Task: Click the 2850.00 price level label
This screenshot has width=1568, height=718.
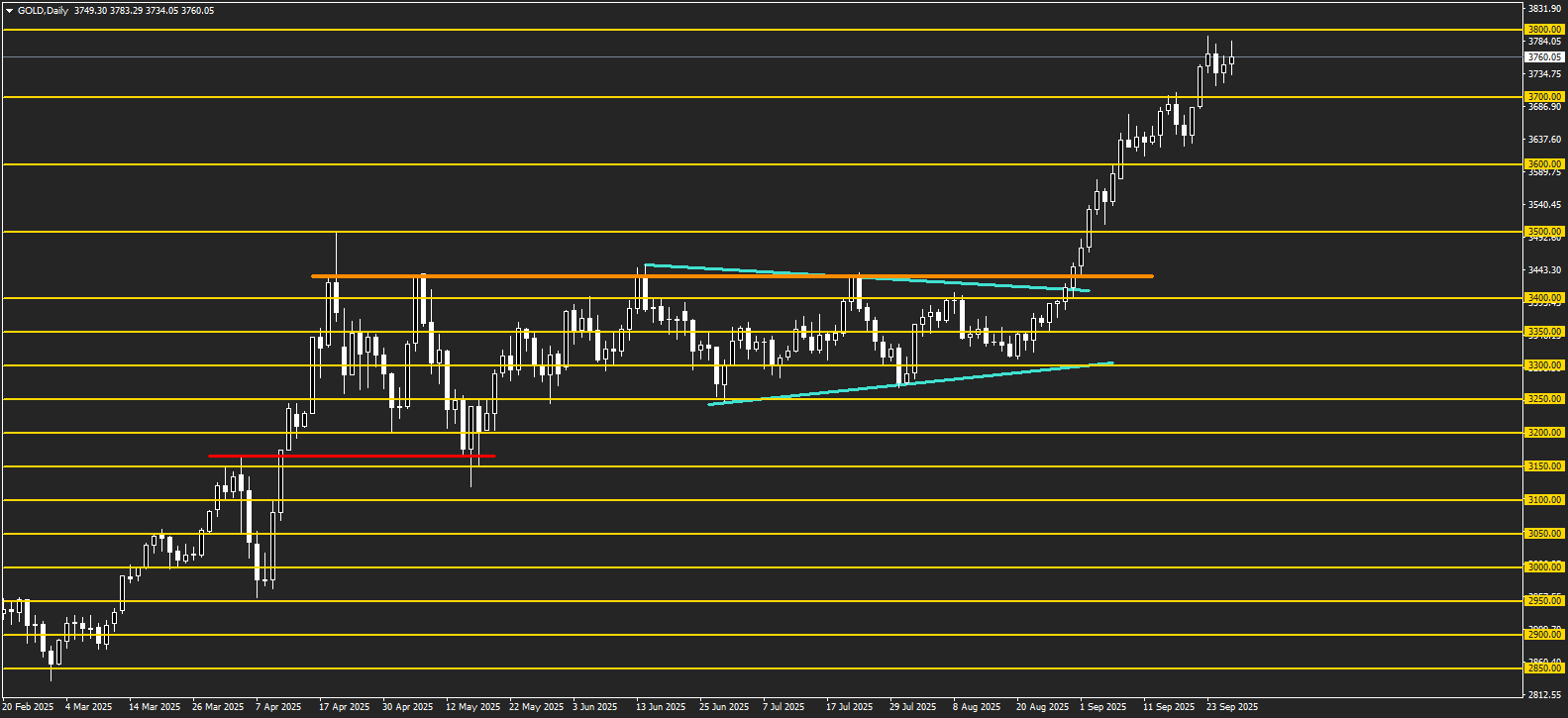Action: (x=1545, y=668)
